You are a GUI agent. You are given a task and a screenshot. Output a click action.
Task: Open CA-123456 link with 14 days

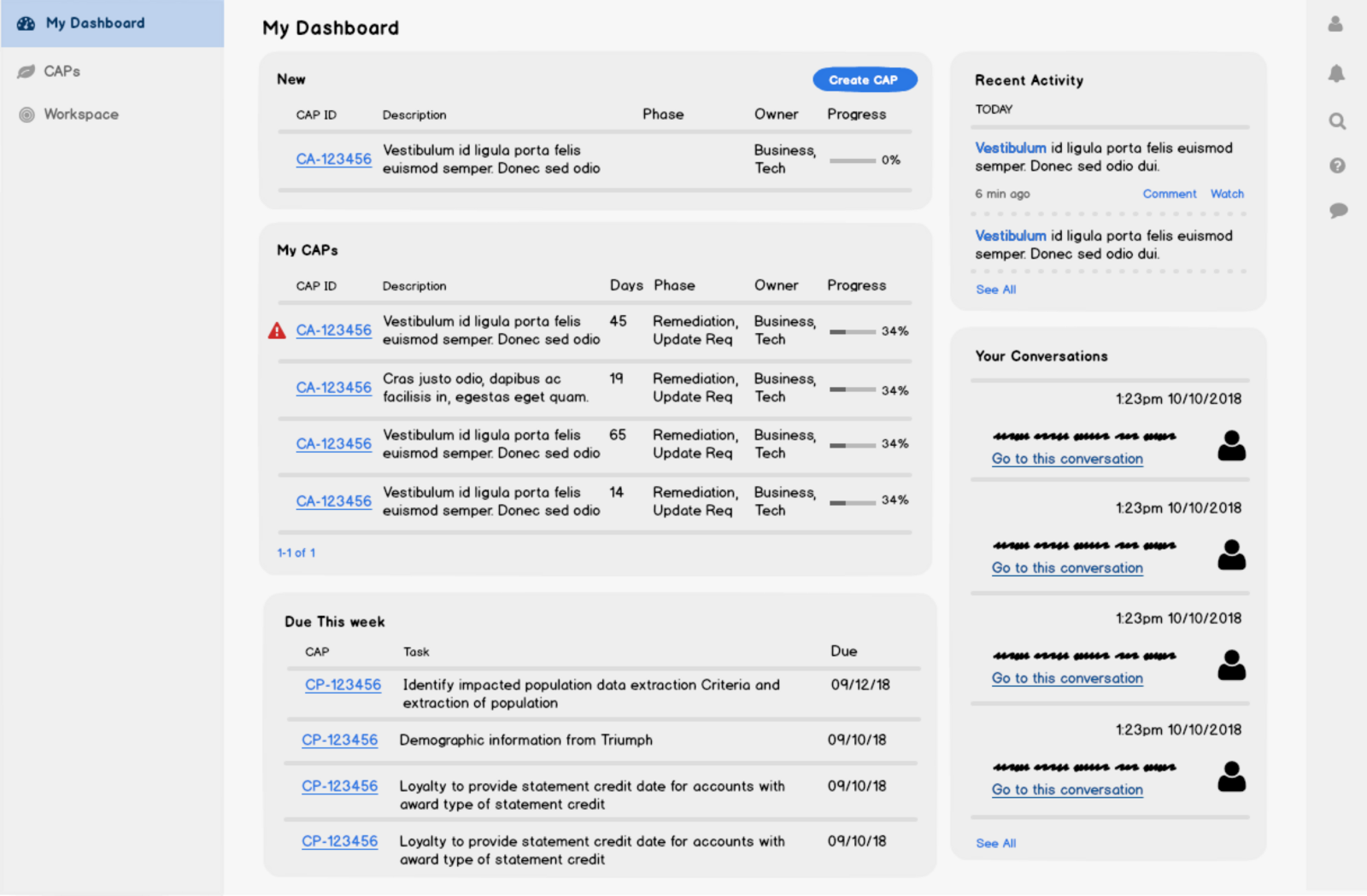coord(333,501)
